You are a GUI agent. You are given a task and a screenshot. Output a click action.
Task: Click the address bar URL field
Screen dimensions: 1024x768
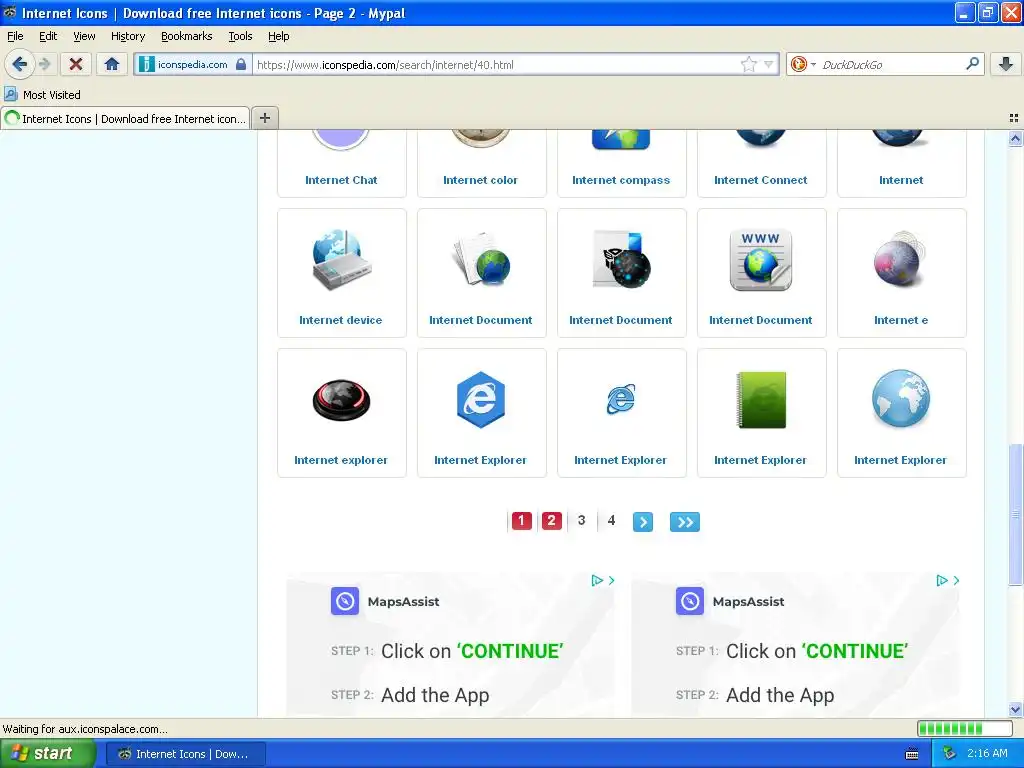pos(496,65)
